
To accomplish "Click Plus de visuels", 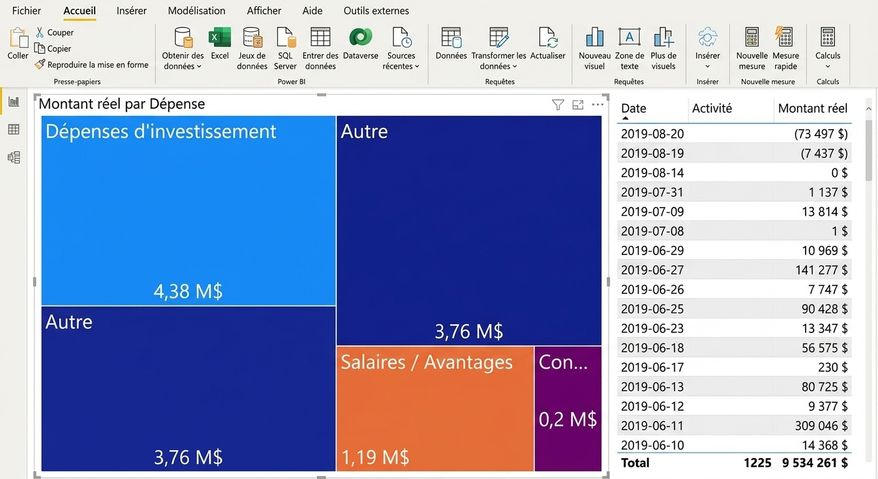I will pyautogui.click(x=664, y=49).
